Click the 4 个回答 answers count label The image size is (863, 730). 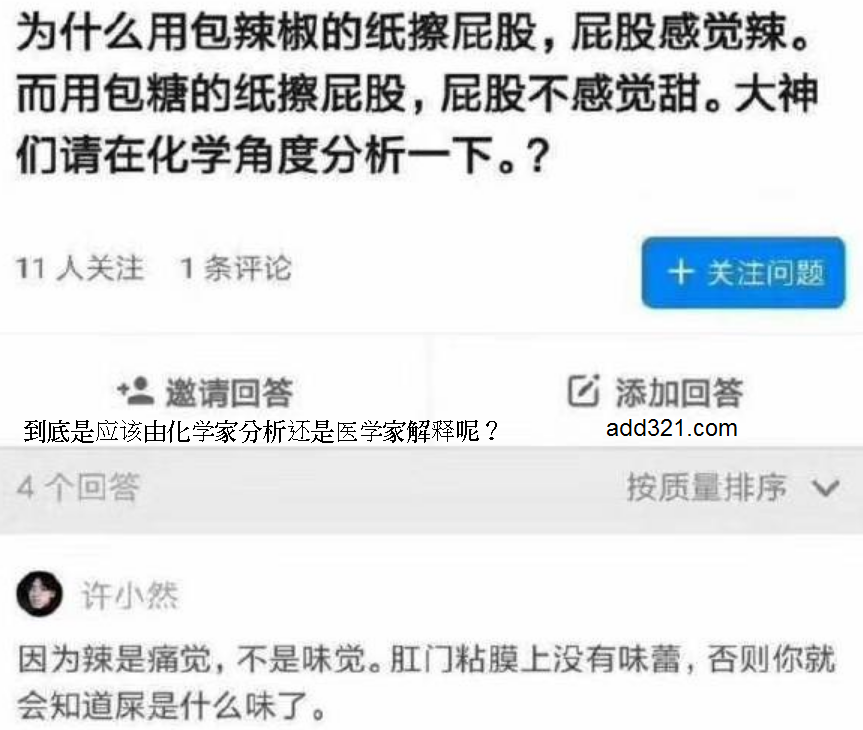point(78,487)
